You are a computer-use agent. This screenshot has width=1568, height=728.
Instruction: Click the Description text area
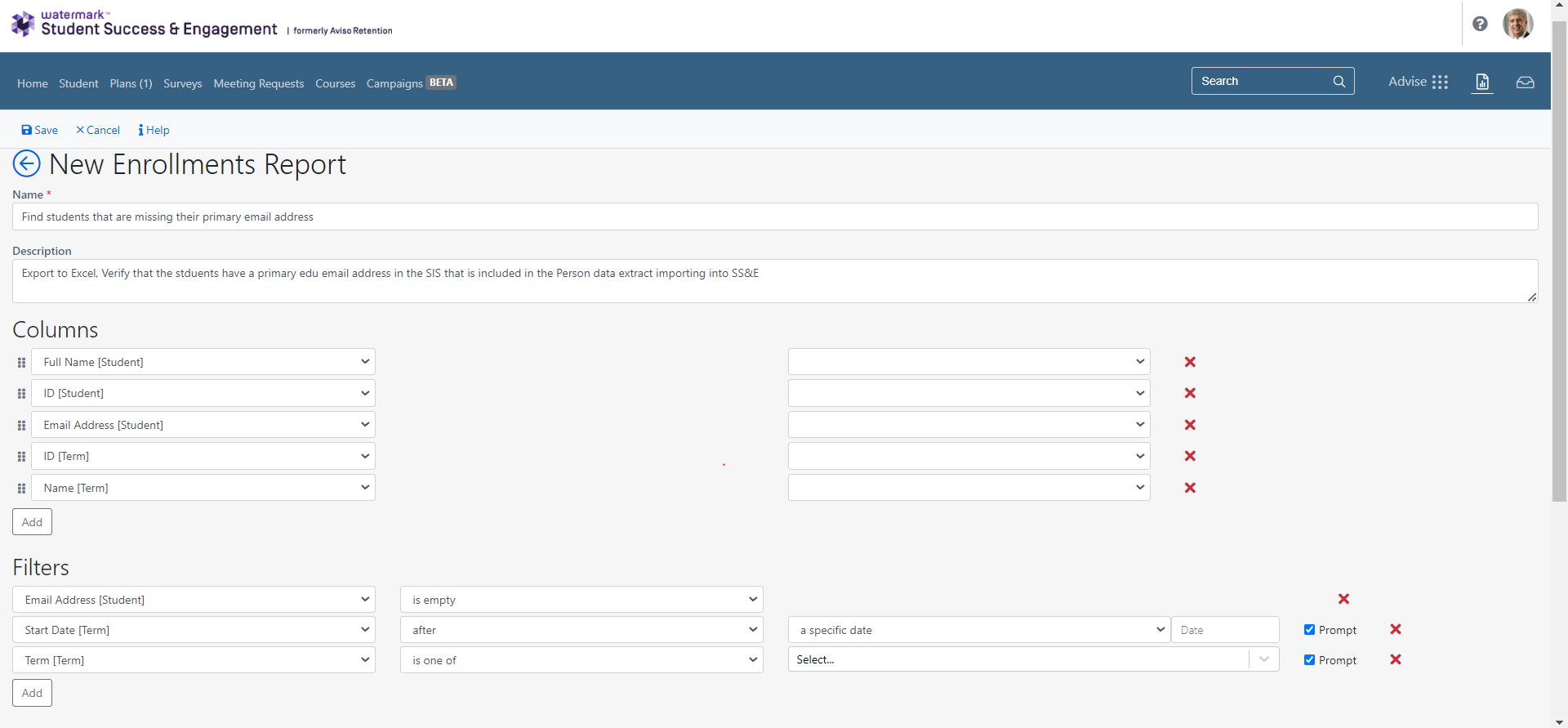[775, 281]
